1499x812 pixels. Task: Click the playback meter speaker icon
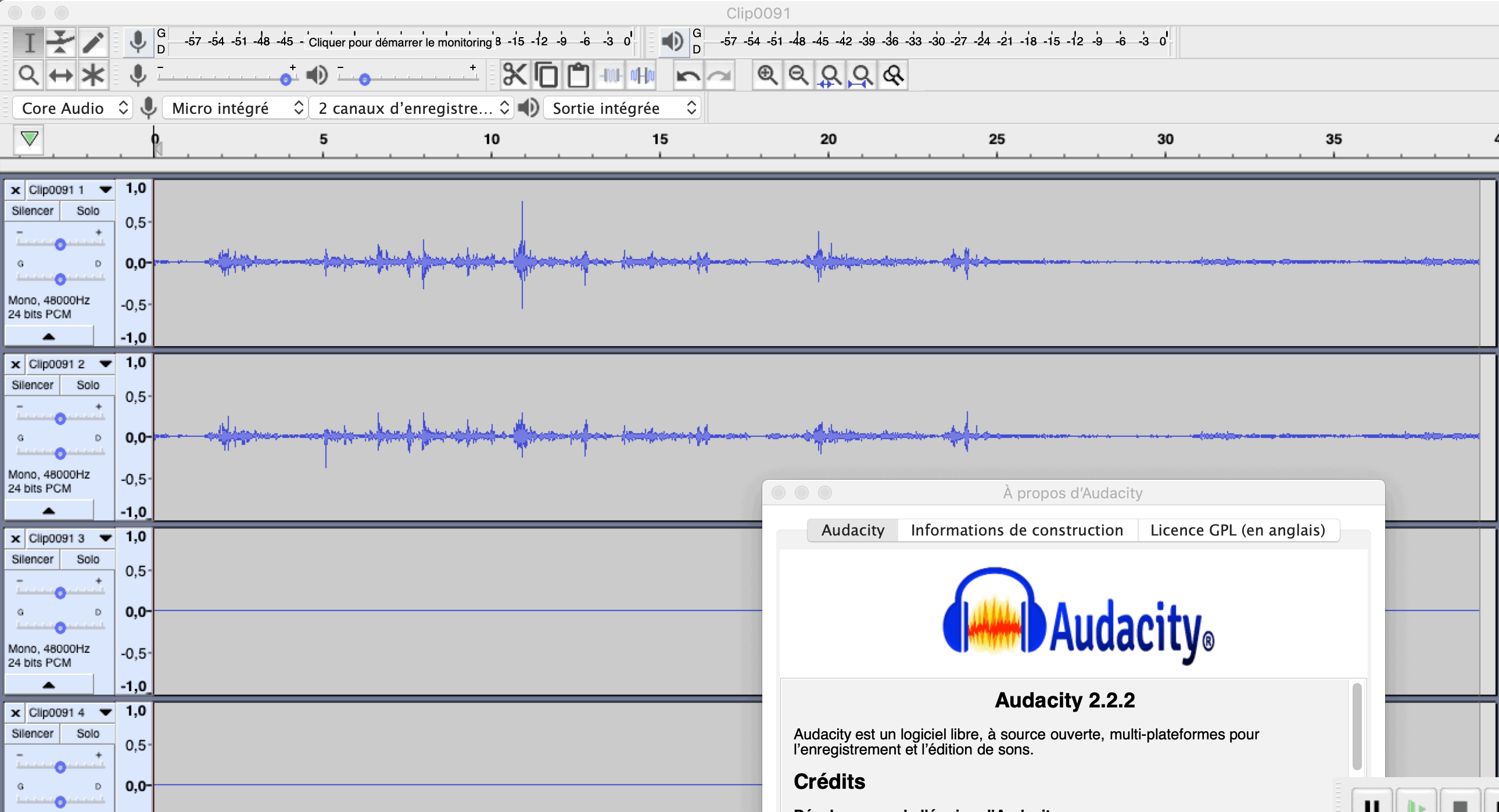point(673,41)
